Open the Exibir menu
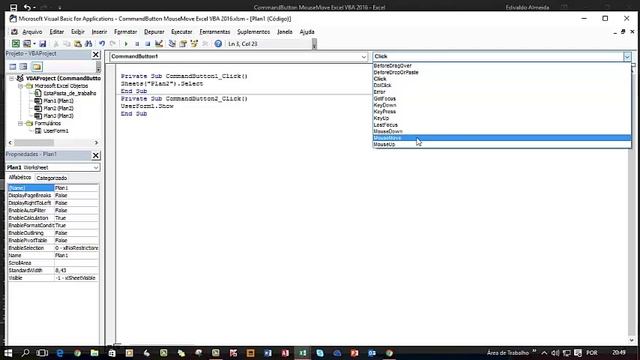The width and height of the screenshot is (640, 360). pyautogui.click(x=78, y=32)
